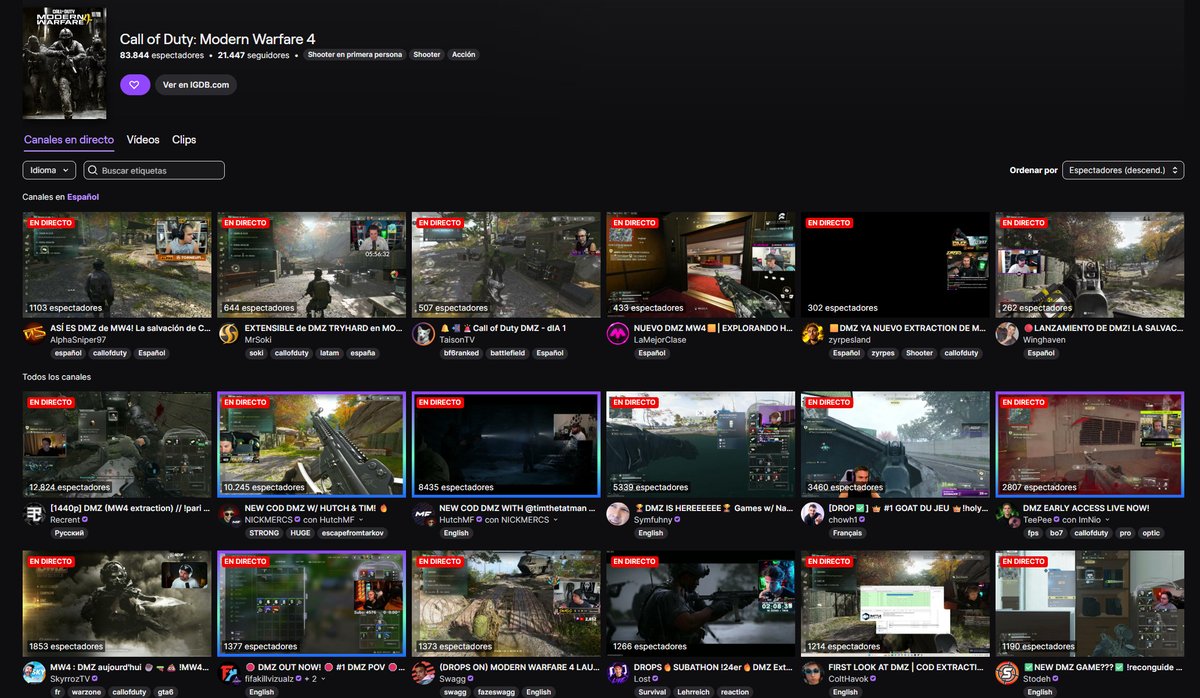Click the 'Shooter en primera persona' tag
Viewport: 1200px width, 698px height.
click(355, 55)
